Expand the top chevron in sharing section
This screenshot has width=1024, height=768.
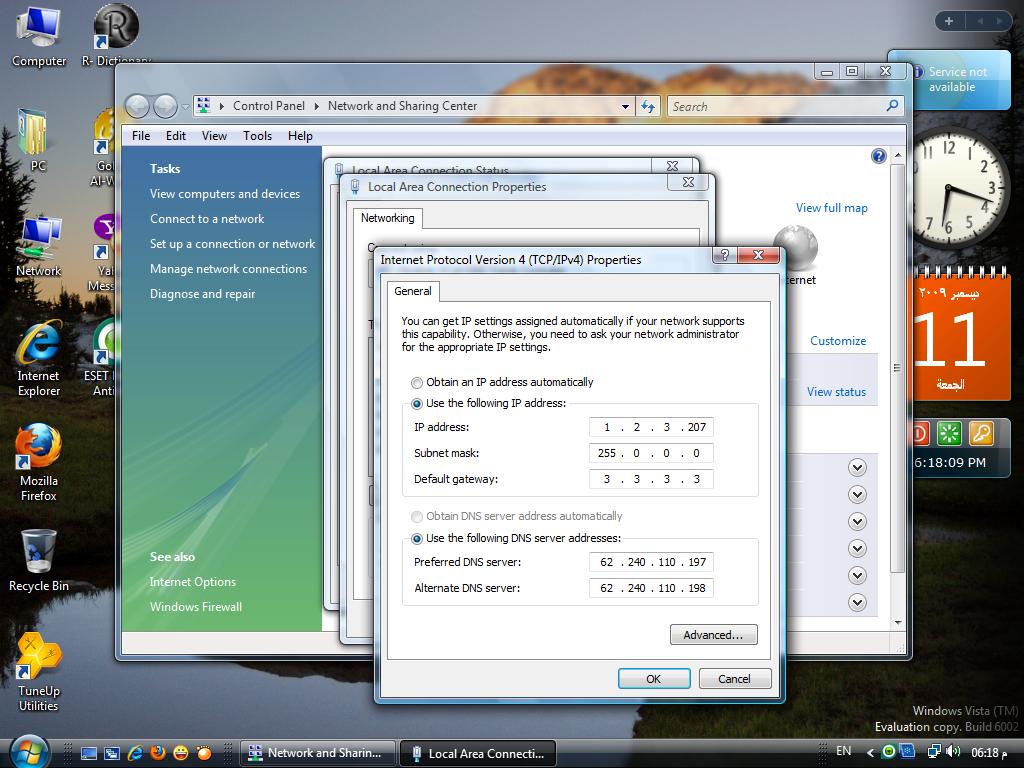pyautogui.click(x=857, y=467)
